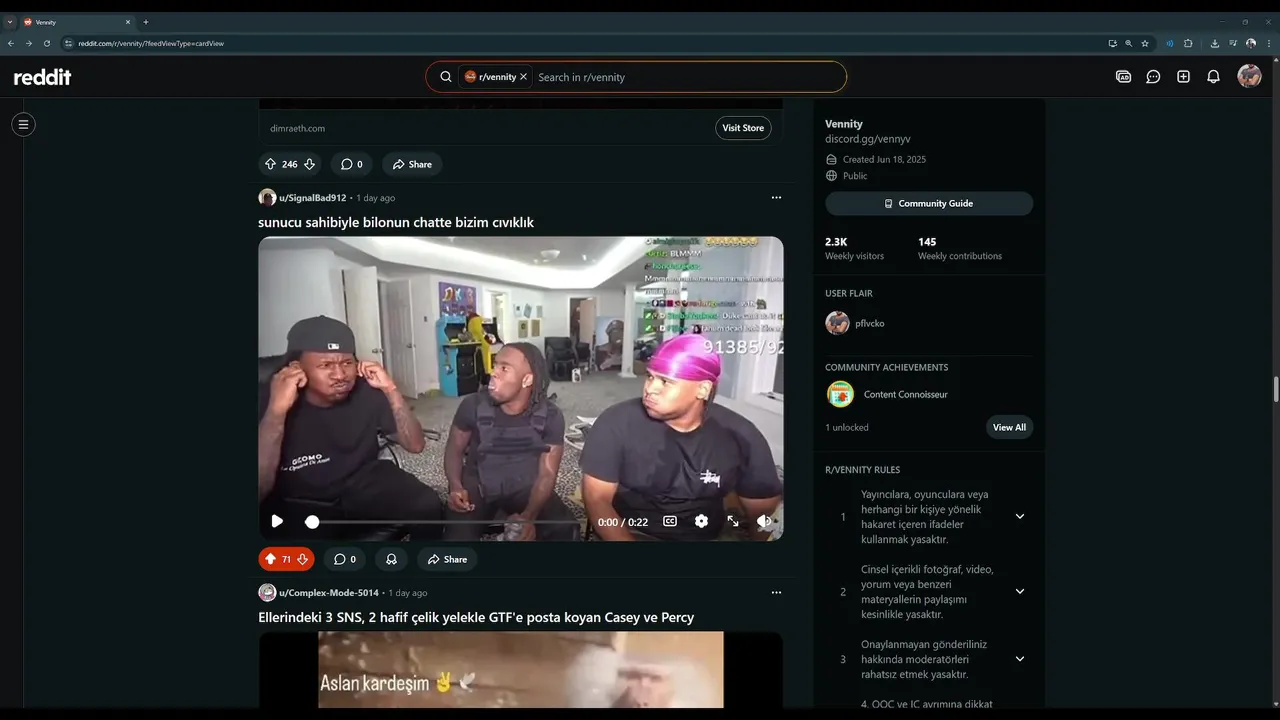
Task: Click the blue sound-wave extension icon
Action: [1170, 43]
